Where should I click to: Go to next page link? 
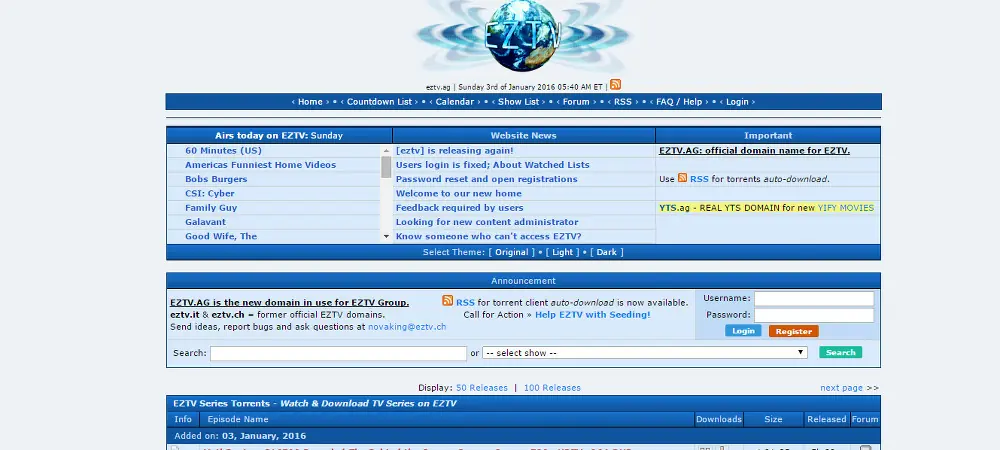841,388
